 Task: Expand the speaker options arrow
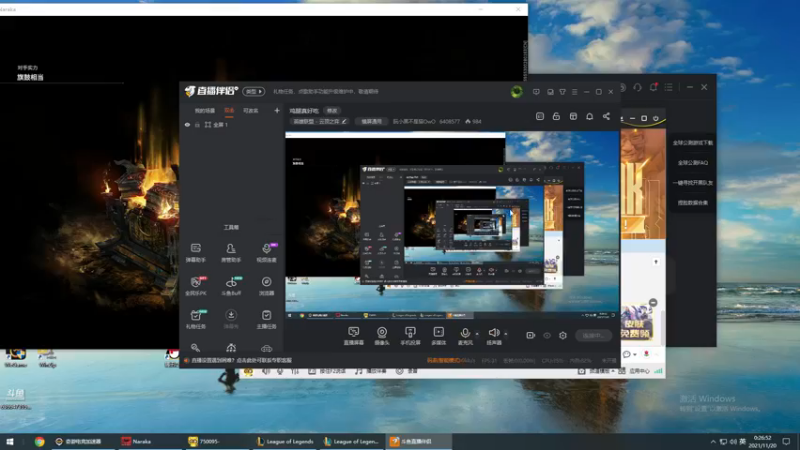[x=506, y=334]
